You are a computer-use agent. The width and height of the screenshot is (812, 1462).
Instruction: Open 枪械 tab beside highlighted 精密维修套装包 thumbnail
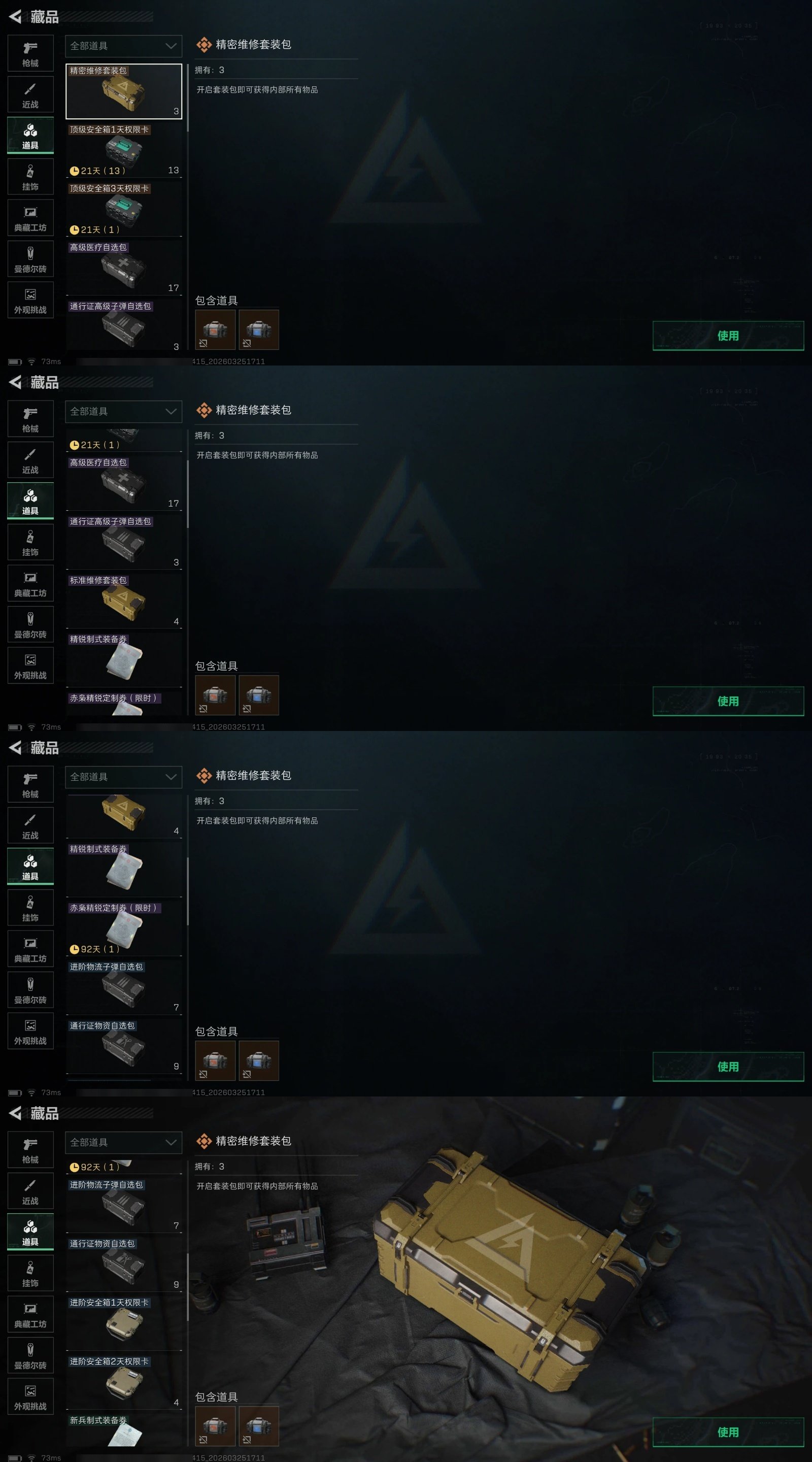click(30, 54)
